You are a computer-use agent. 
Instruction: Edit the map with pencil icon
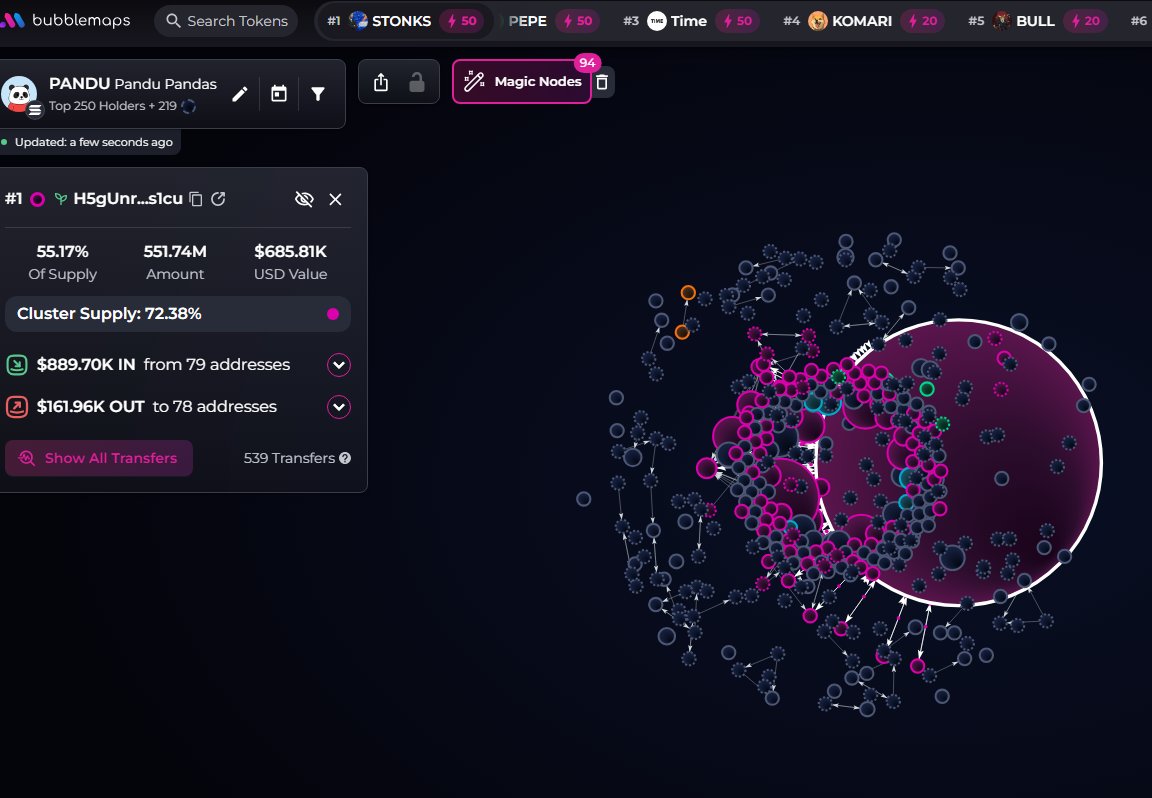tap(240, 94)
